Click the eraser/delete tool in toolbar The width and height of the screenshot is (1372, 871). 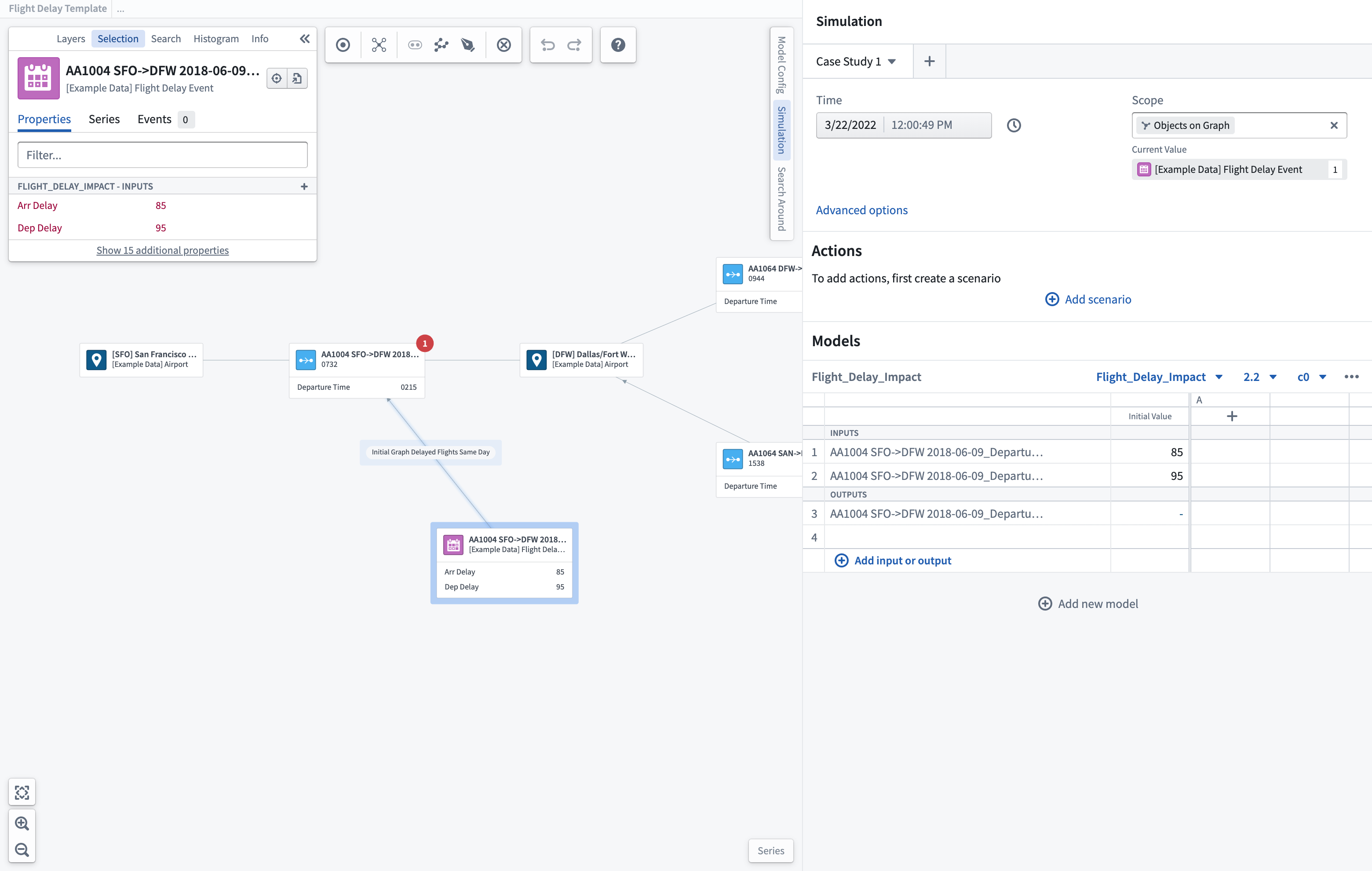[503, 45]
